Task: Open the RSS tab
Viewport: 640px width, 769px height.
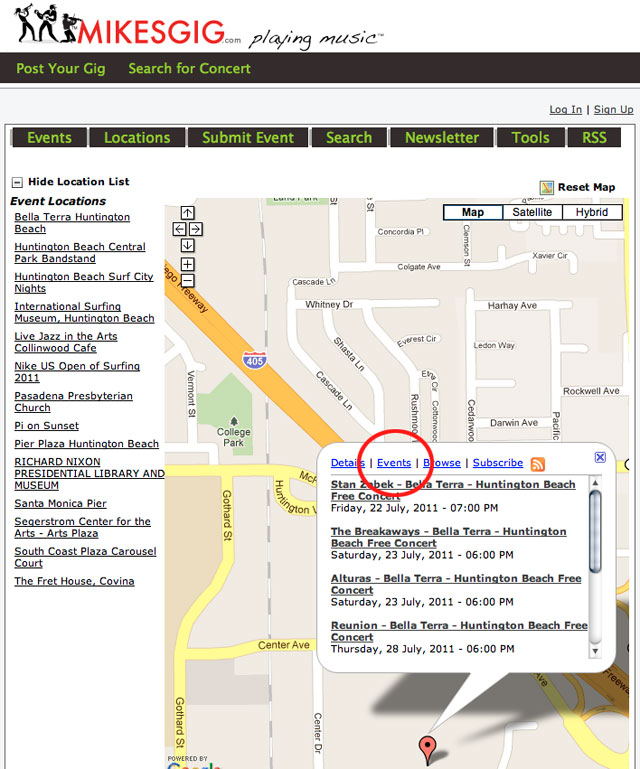Action: tap(594, 138)
